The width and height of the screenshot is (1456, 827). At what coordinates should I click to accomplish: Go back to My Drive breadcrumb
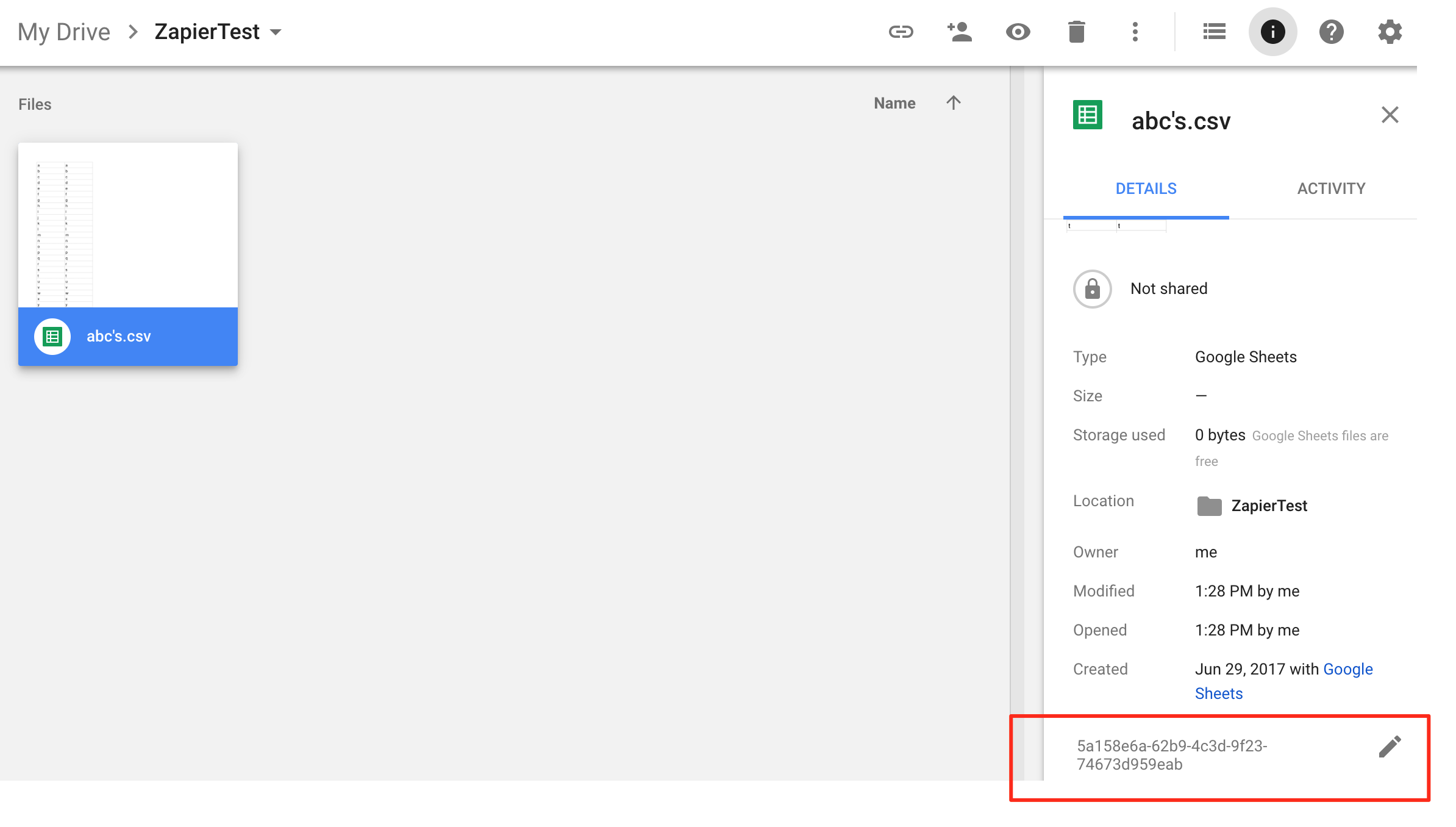click(x=64, y=32)
